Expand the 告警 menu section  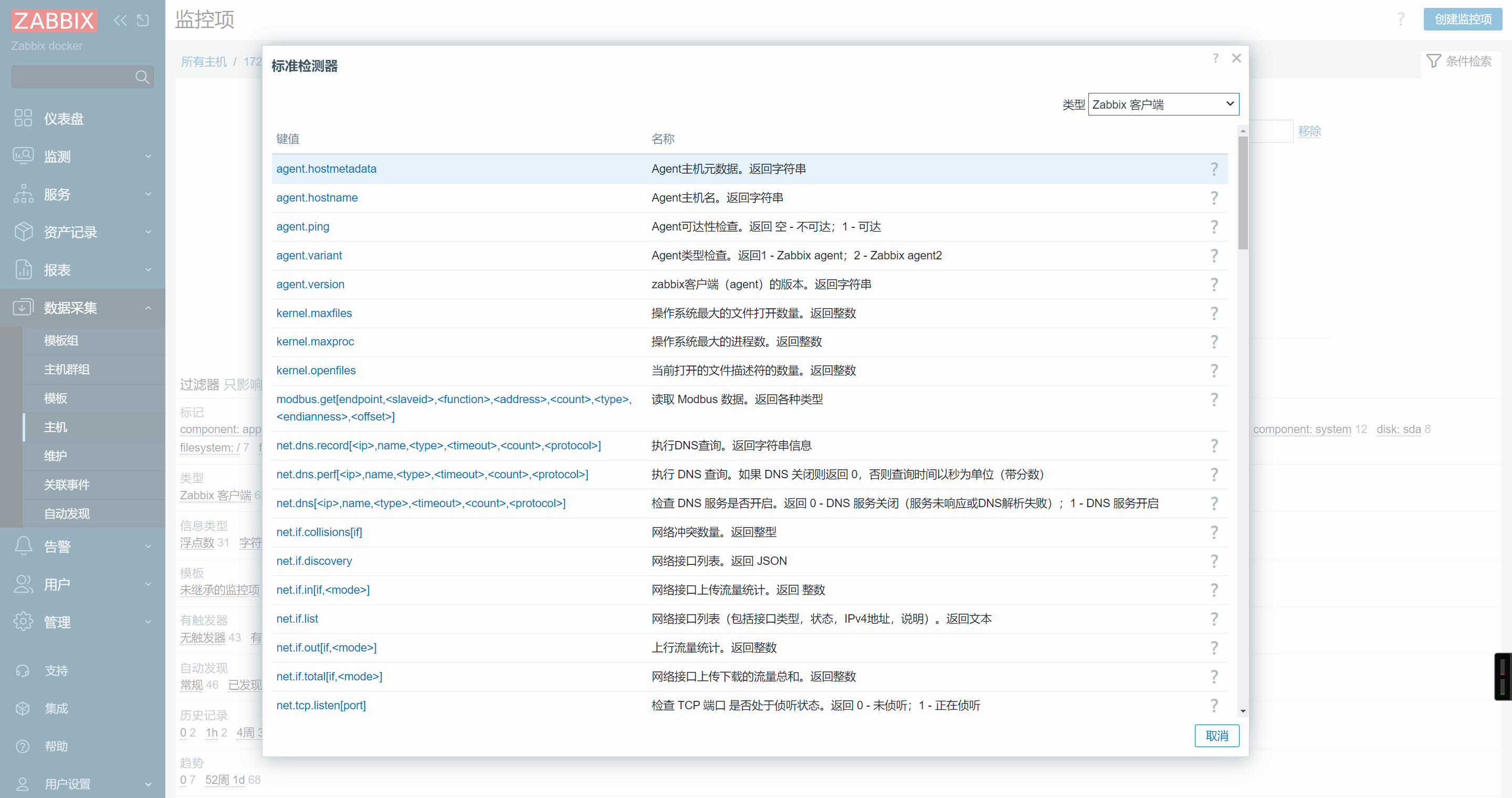click(82, 547)
